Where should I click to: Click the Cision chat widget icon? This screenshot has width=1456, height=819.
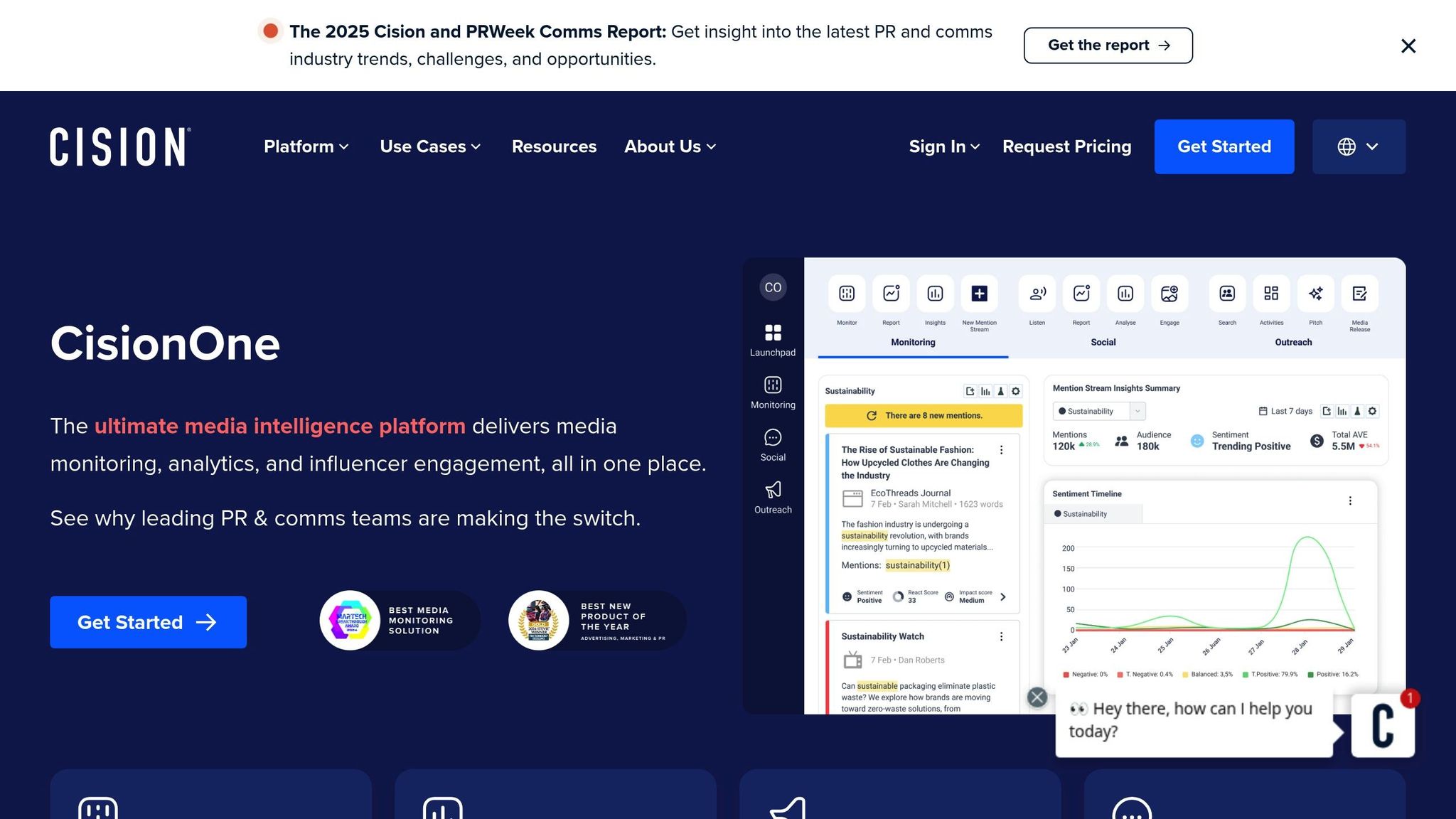click(x=1383, y=726)
